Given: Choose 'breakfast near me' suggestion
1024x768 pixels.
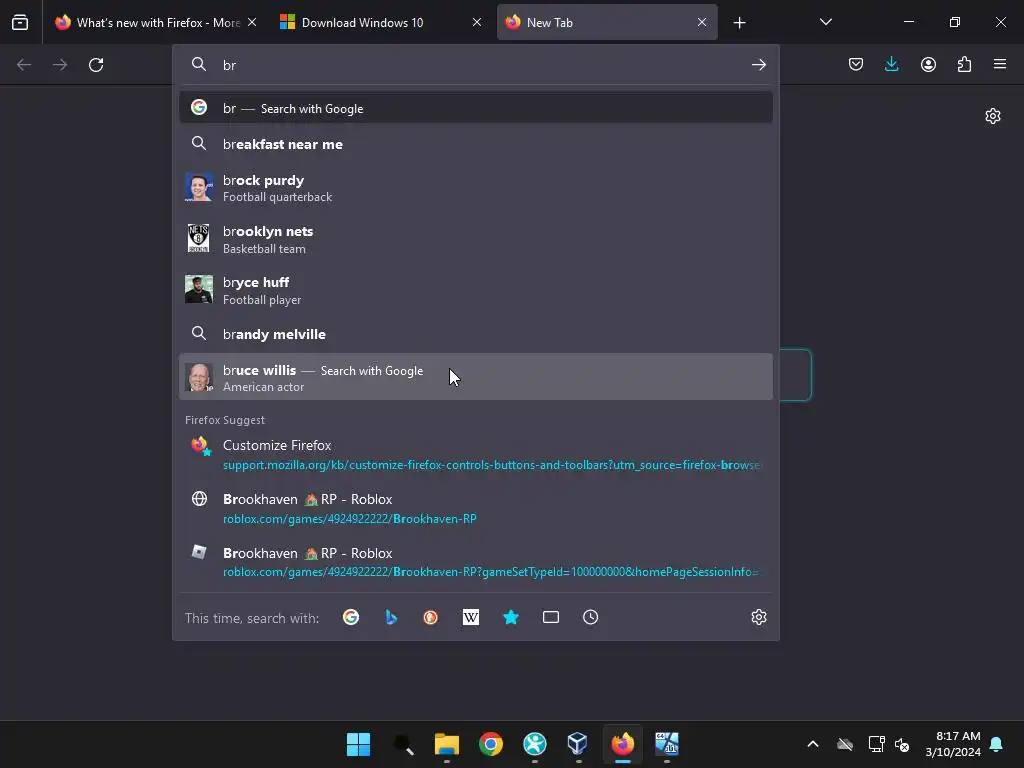Looking at the screenshot, I should pyautogui.click(x=475, y=144).
